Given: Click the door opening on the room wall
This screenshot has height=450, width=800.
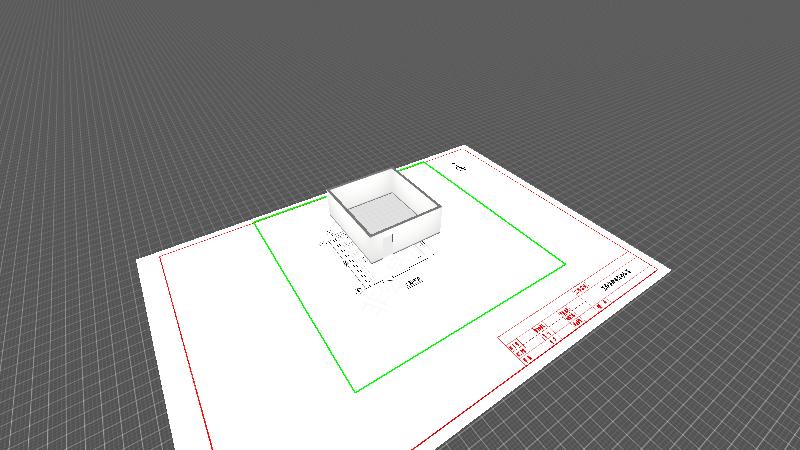Looking at the screenshot, I should pyautogui.click(x=394, y=242).
